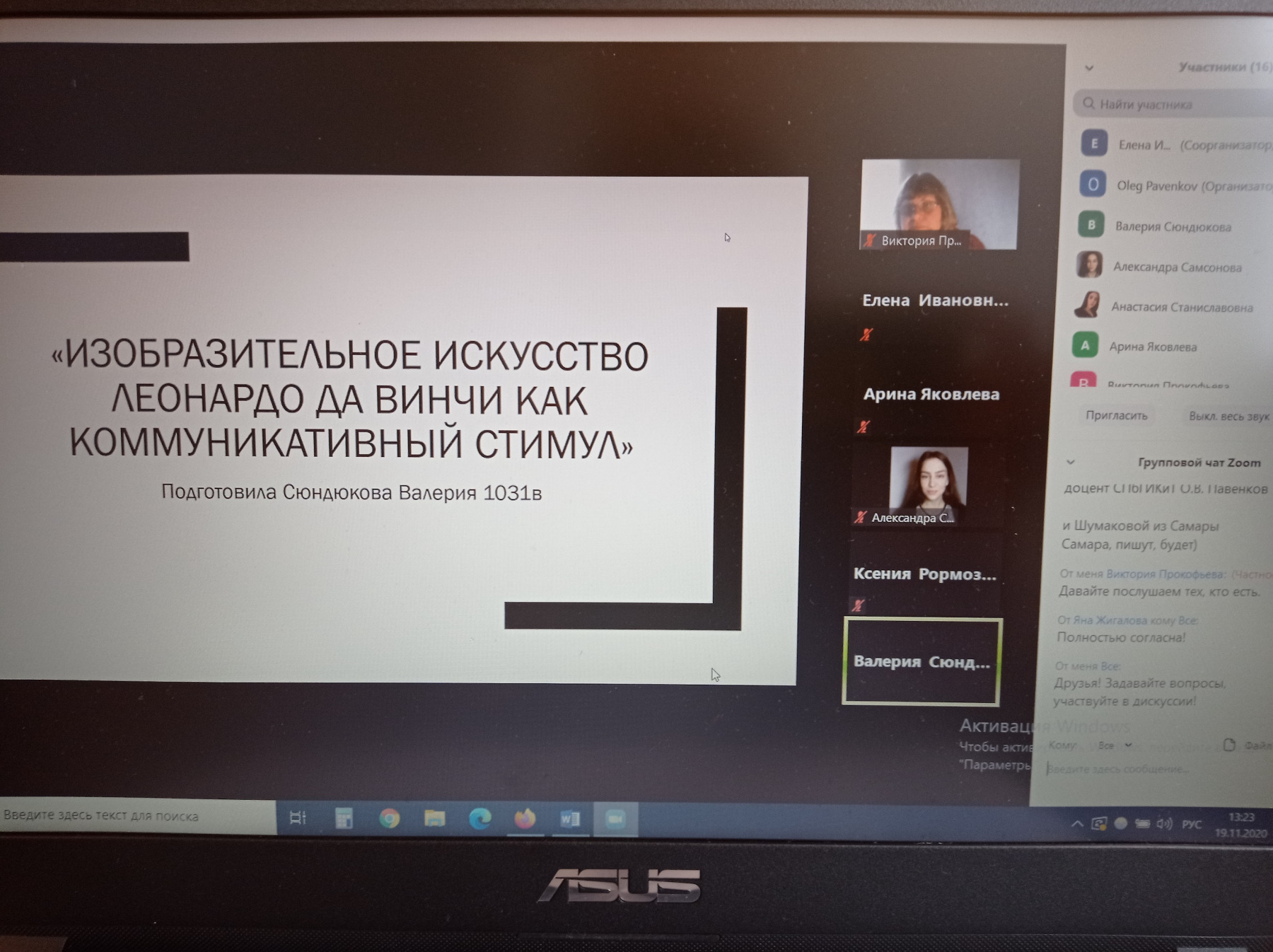Viewport: 1273px width, 952px height.
Task: Select the highlighted Валерия Сюнд... speaker tile
Action: 922,661
